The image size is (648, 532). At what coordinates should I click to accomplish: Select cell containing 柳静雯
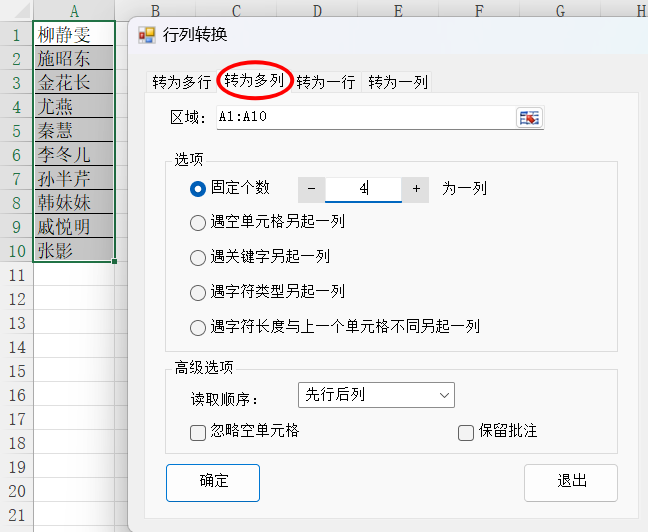point(74,34)
